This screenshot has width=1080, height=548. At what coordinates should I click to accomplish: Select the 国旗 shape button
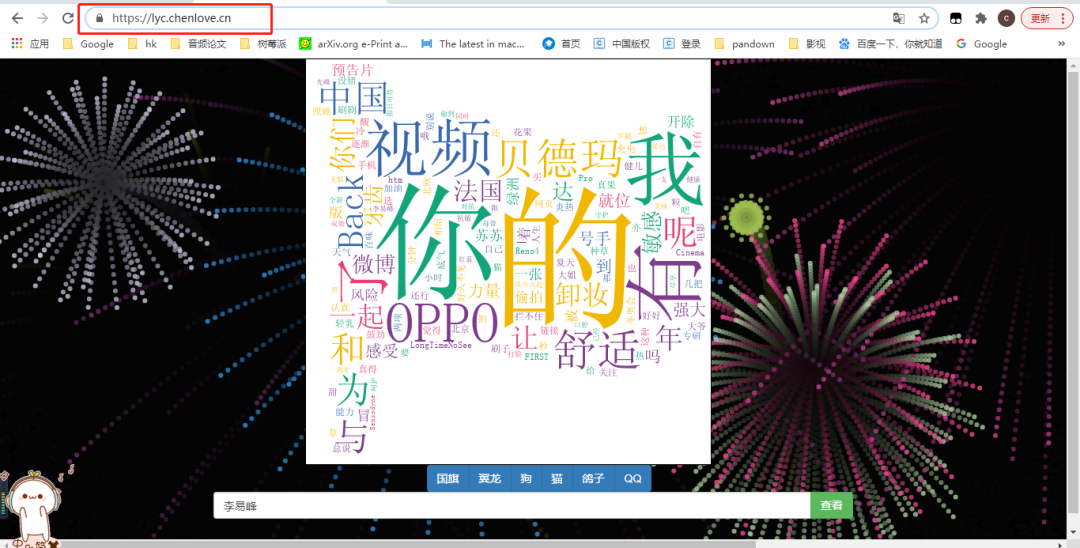[448, 478]
